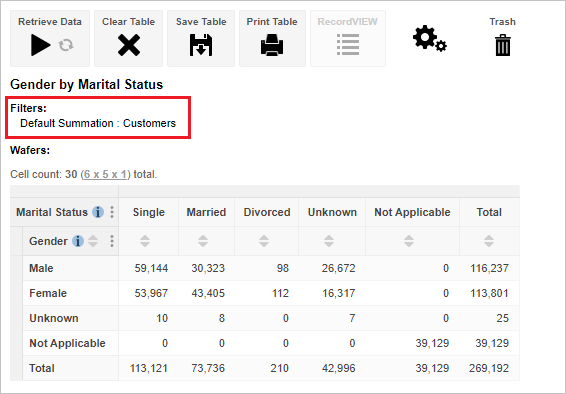Sort by Married column arrows
The height and width of the screenshot is (394, 566).
pos(203,241)
